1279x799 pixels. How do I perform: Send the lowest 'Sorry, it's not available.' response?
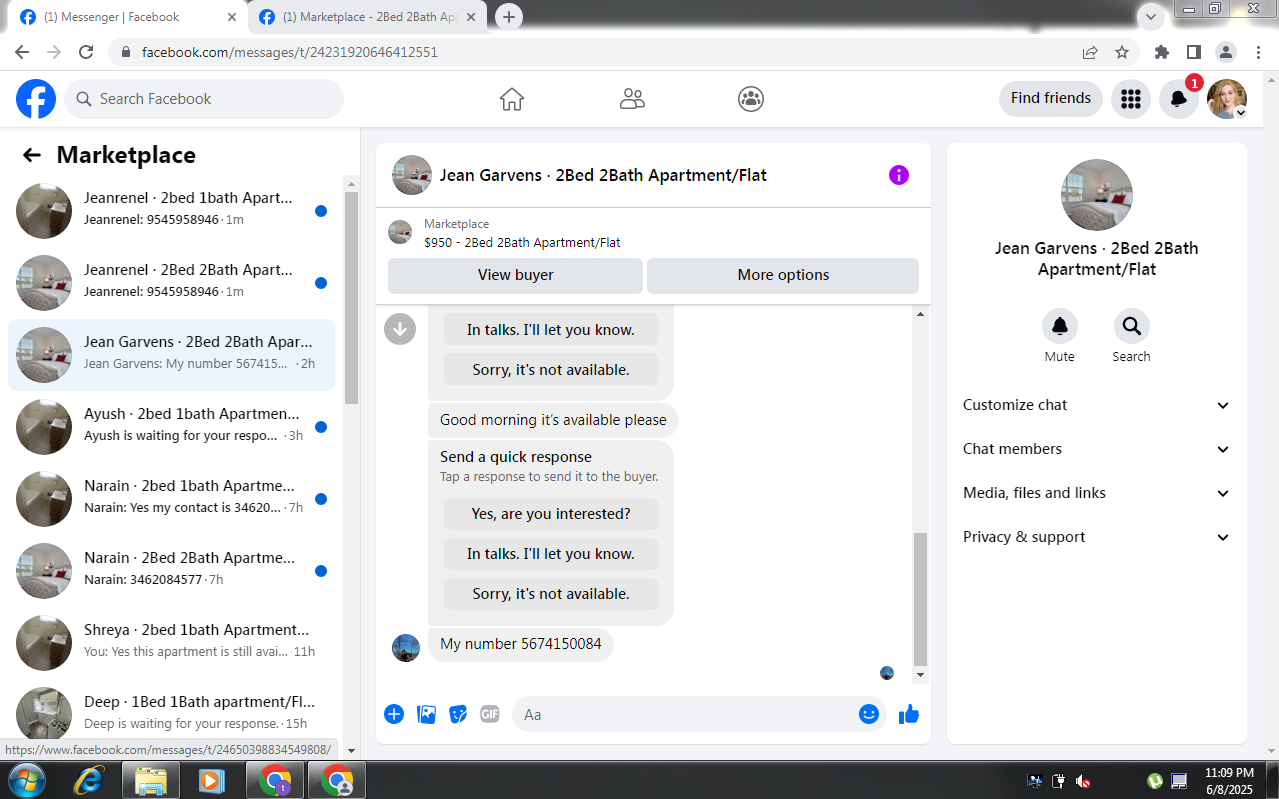551,594
